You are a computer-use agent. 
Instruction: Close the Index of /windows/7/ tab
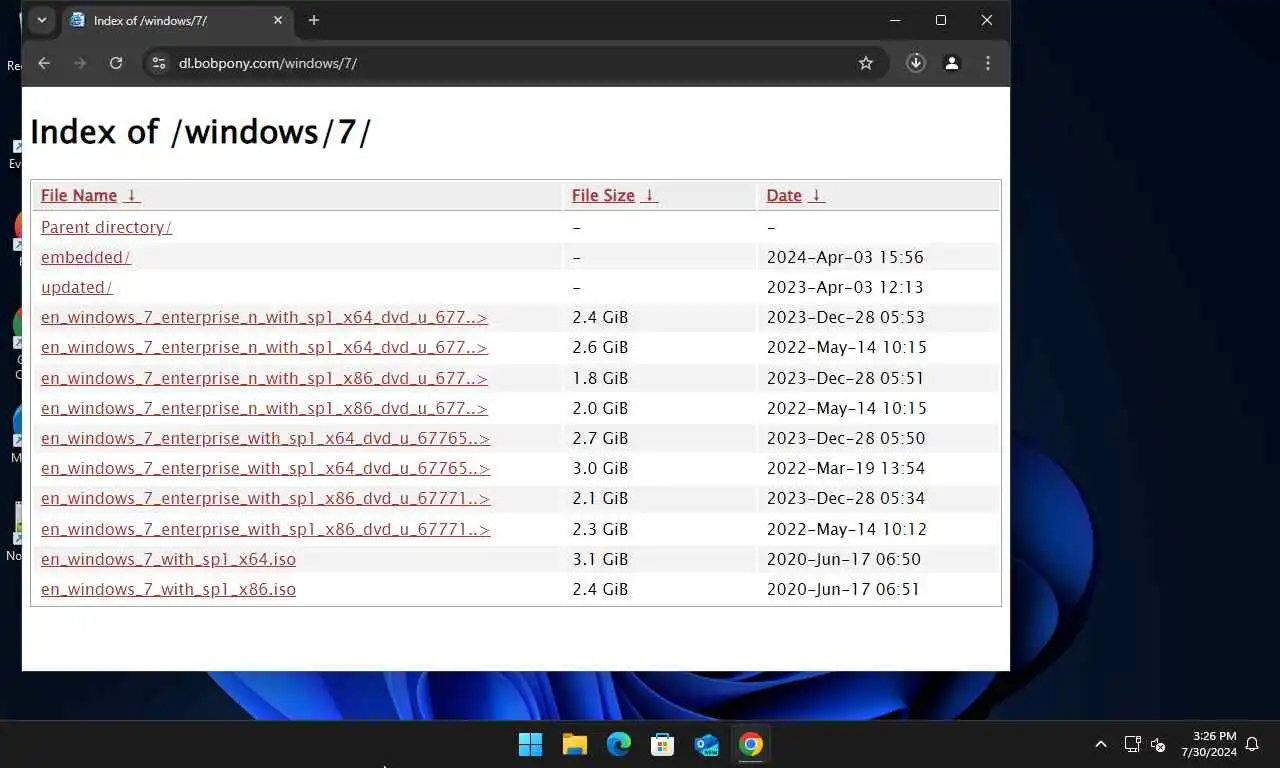tap(278, 20)
